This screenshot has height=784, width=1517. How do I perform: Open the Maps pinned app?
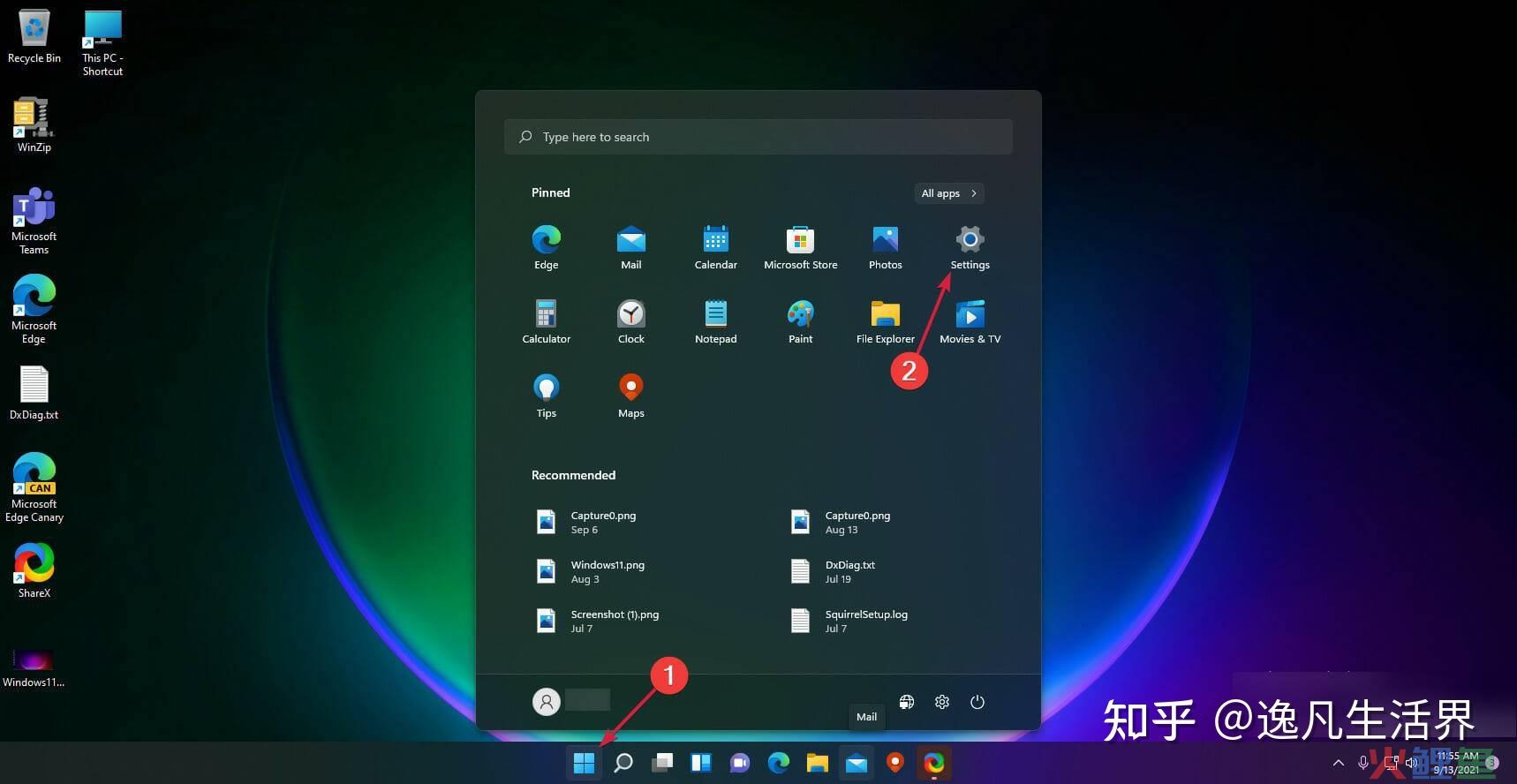pos(630,396)
